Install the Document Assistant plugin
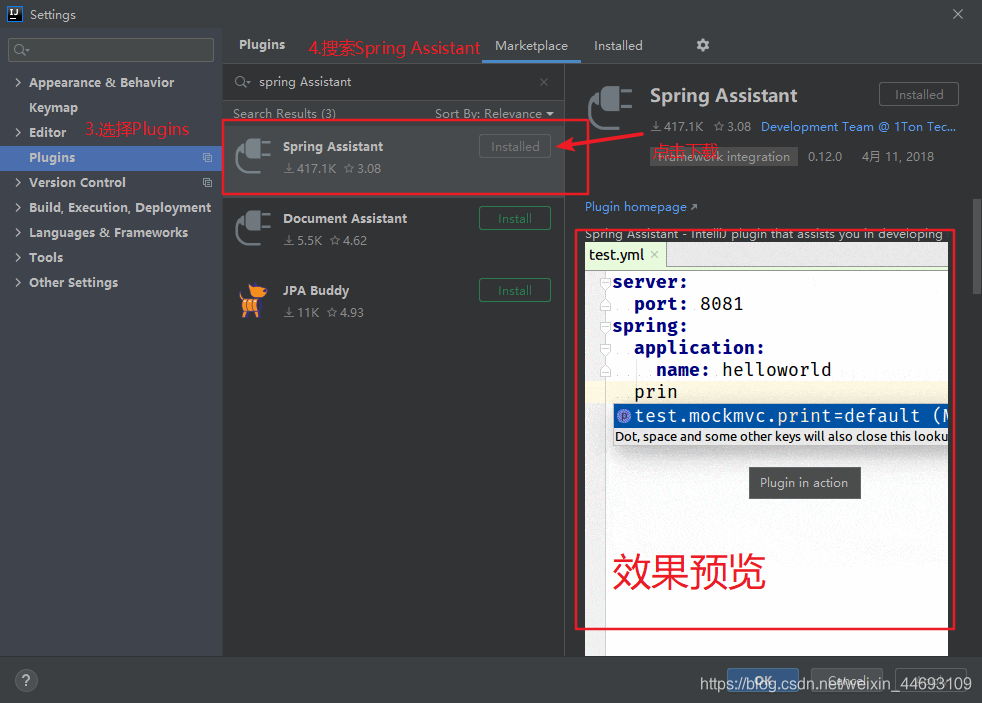This screenshot has height=703, width=982. click(515, 218)
